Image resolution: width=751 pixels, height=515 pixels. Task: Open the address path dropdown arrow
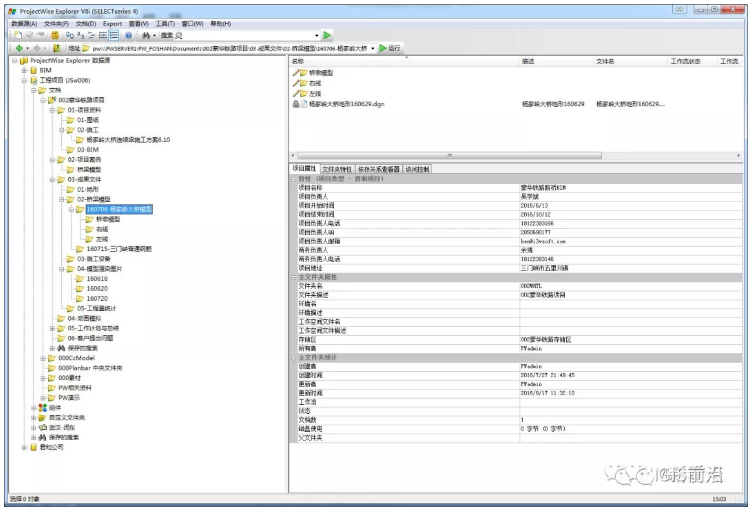point(373,48)
